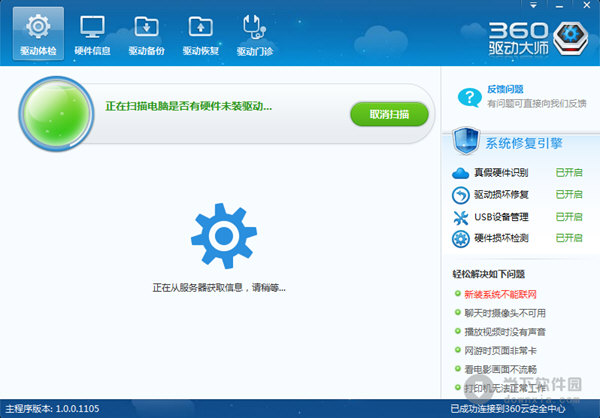Open the 驱动体检 tab
Viewport: 600px width, 418px height.
38,34
